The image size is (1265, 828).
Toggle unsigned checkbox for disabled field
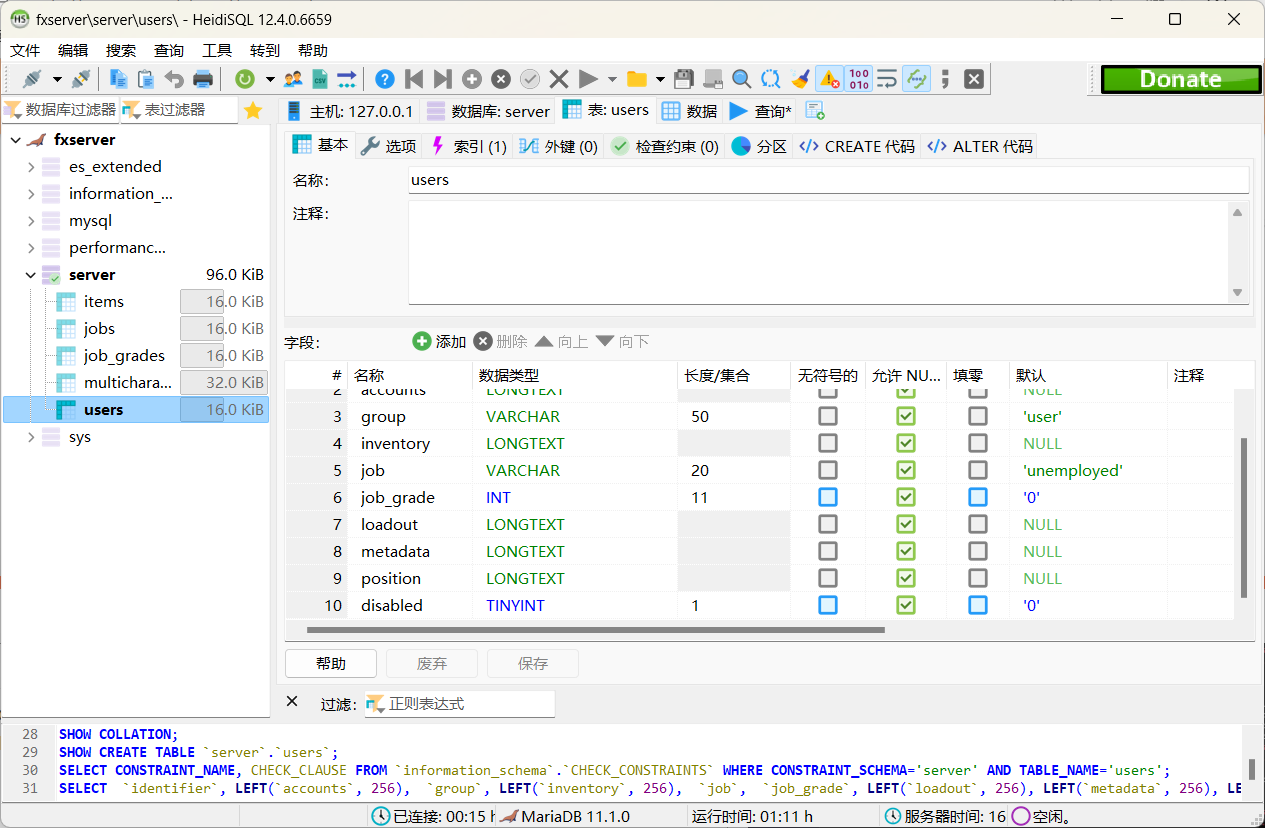click(828, 605)
